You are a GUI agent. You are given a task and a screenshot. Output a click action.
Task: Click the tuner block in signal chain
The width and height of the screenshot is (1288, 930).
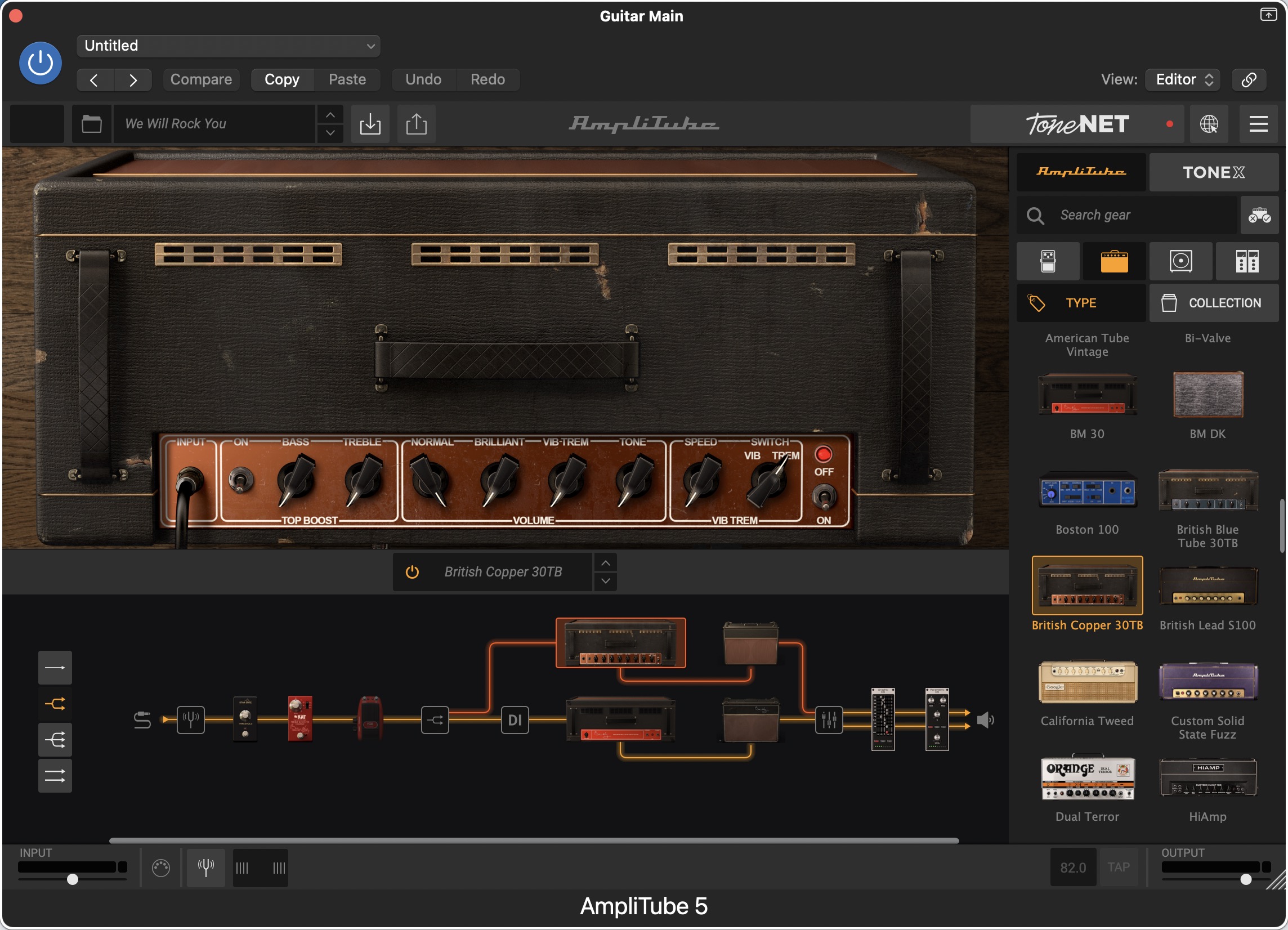tap(190, 720)
